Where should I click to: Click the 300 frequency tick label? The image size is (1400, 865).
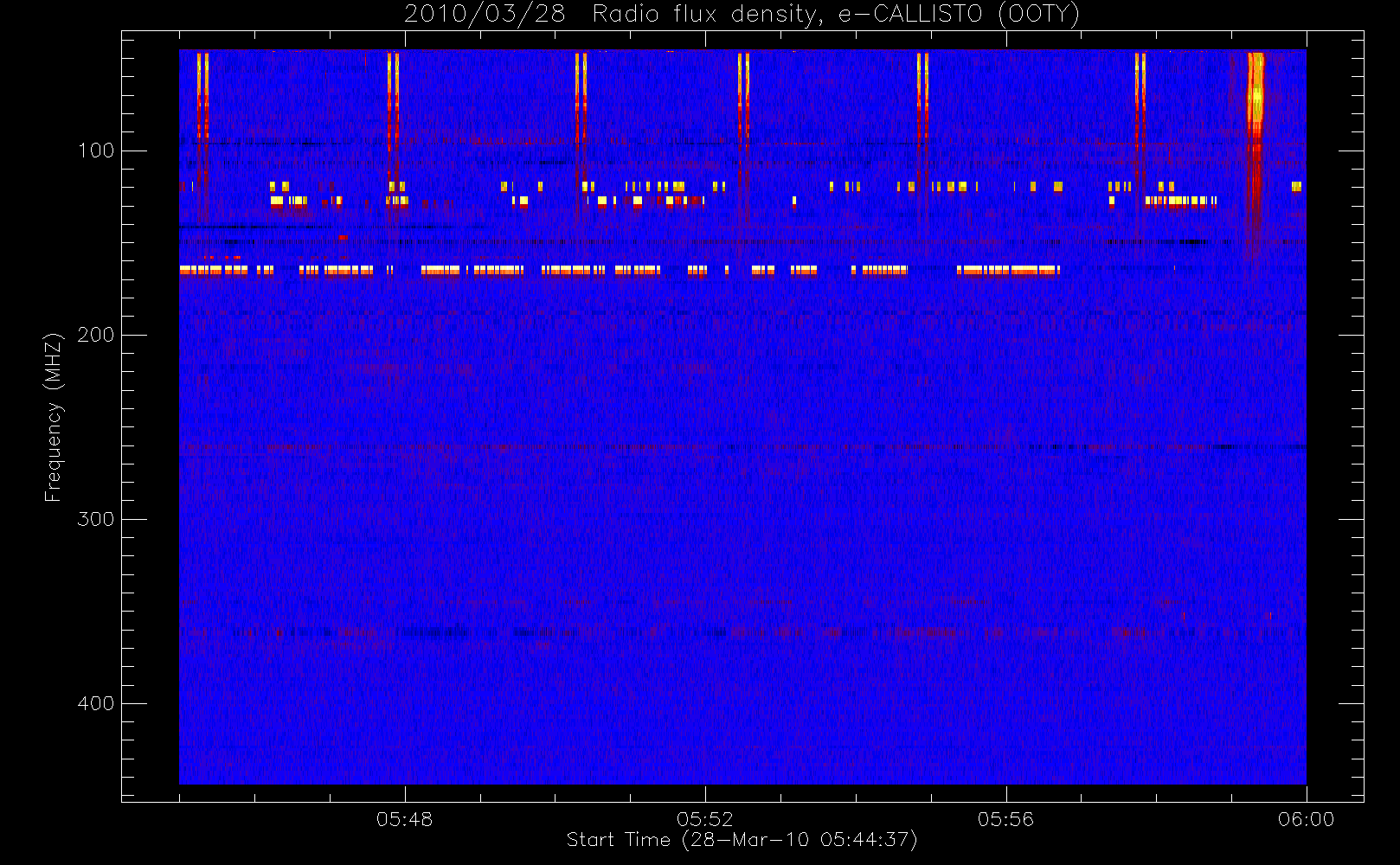[96, 519]
